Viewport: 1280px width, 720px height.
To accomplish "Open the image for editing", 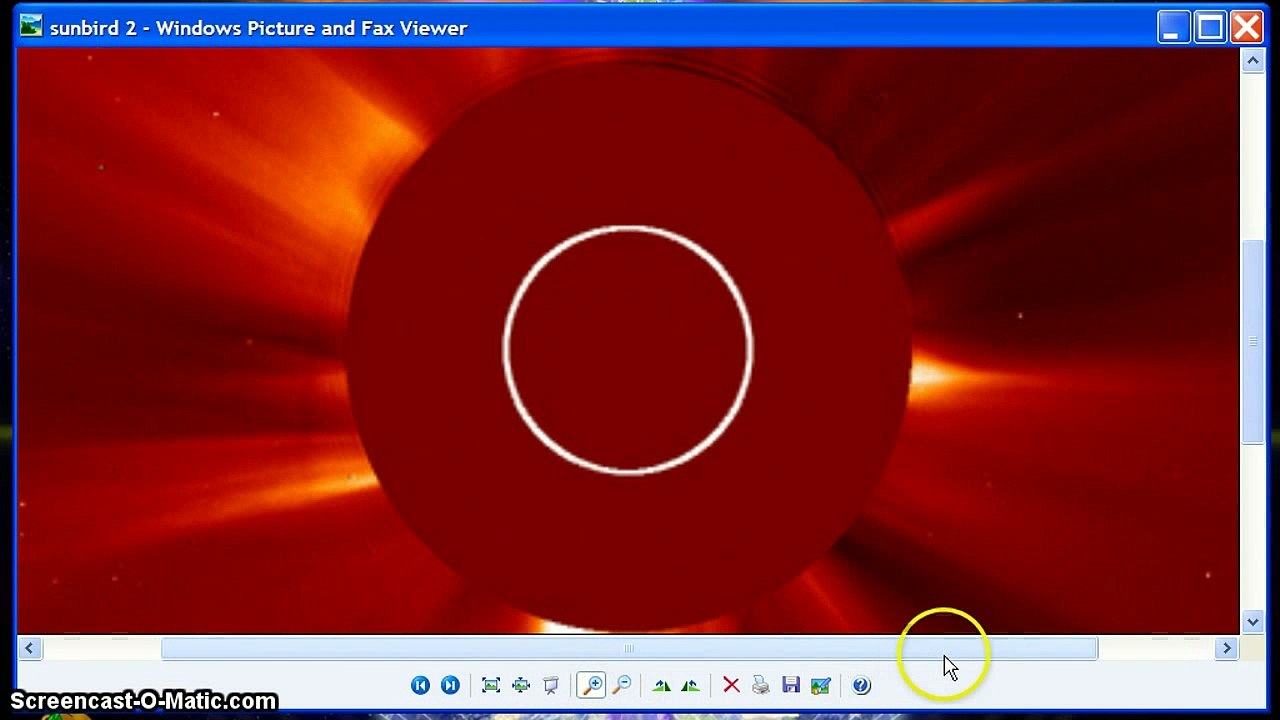I will (821, 685).
